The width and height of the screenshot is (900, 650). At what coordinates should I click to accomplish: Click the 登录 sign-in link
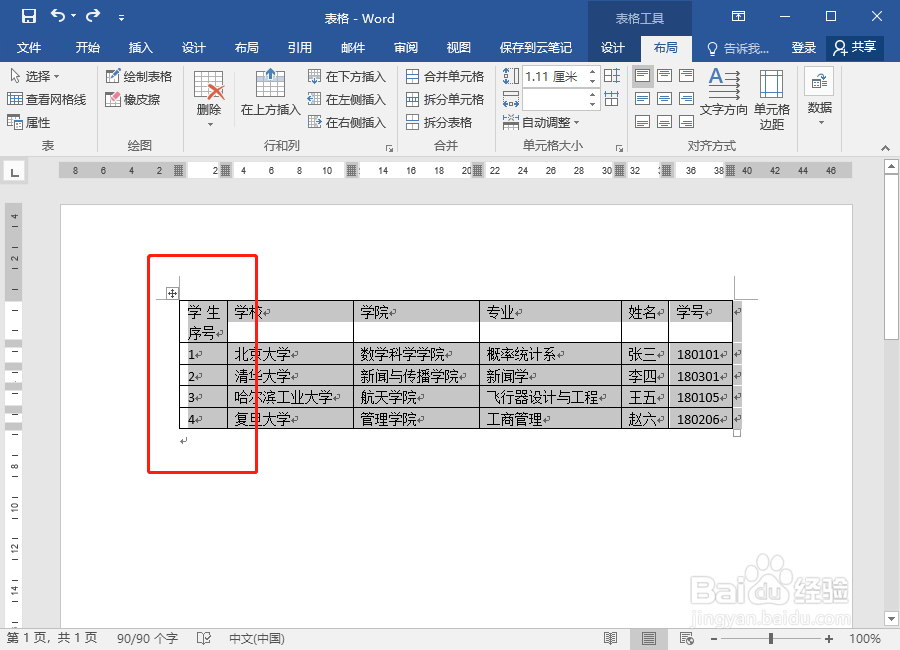(x=803, y=48)
